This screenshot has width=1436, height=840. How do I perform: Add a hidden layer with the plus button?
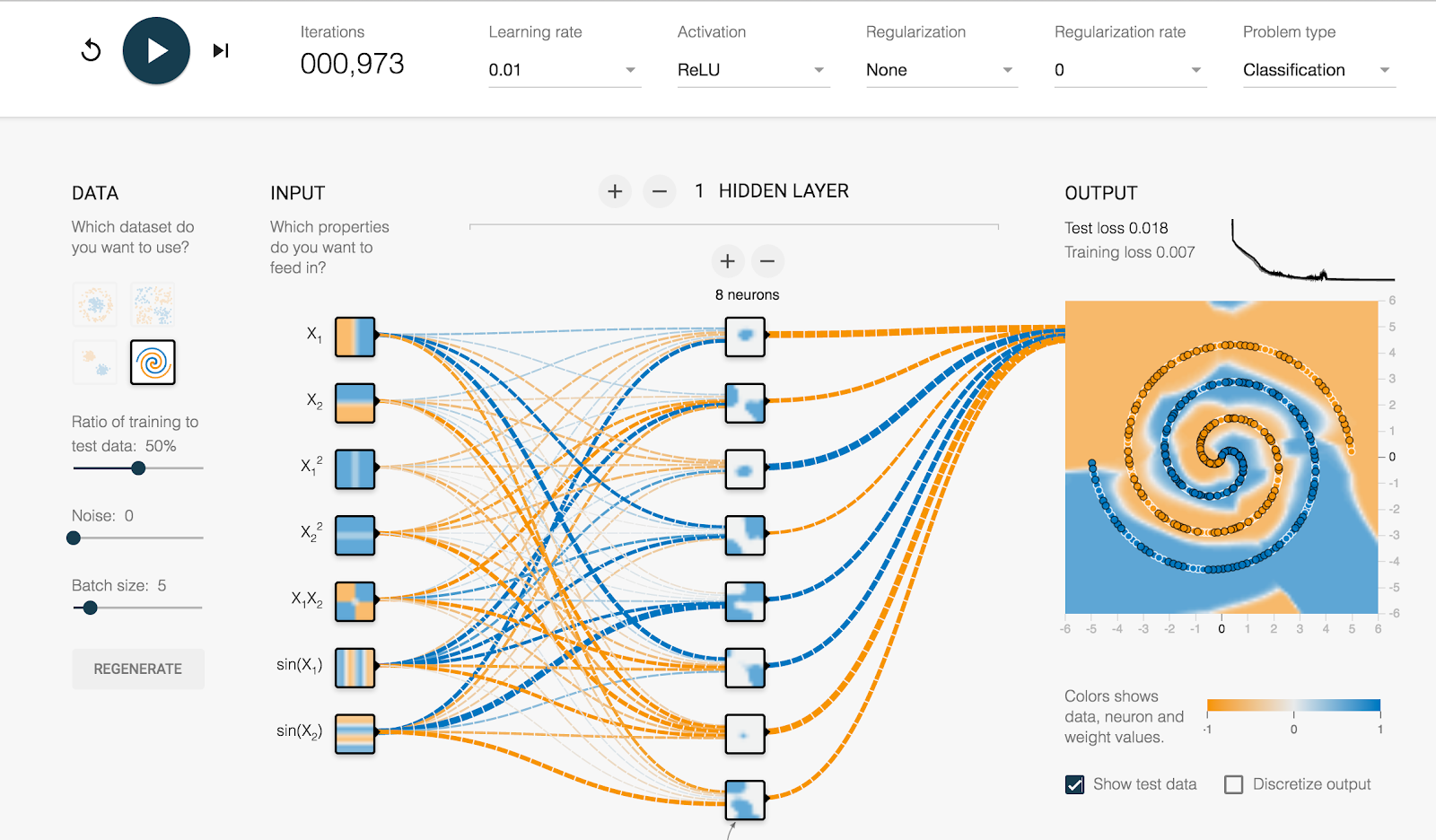615,191
